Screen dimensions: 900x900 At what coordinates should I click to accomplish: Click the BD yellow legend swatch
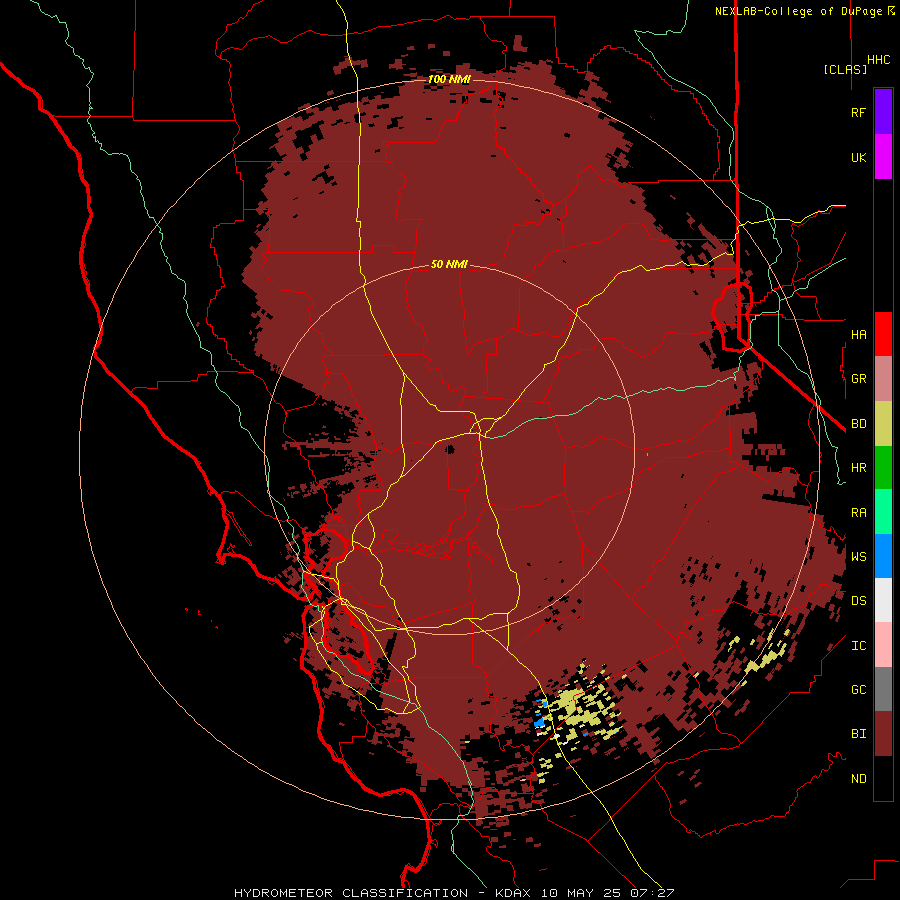(883, 423)
